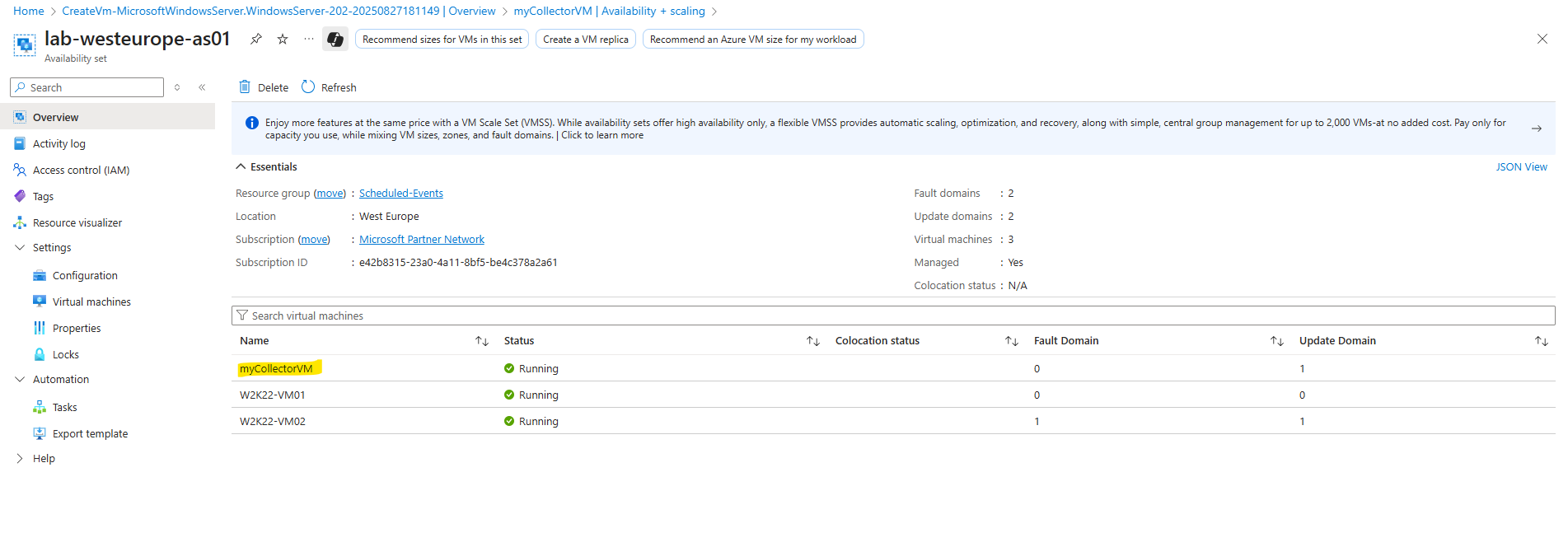This screenshot has height=547, width=1568.
Task: Click the Subscription ID value
Action: coord(458,262)
